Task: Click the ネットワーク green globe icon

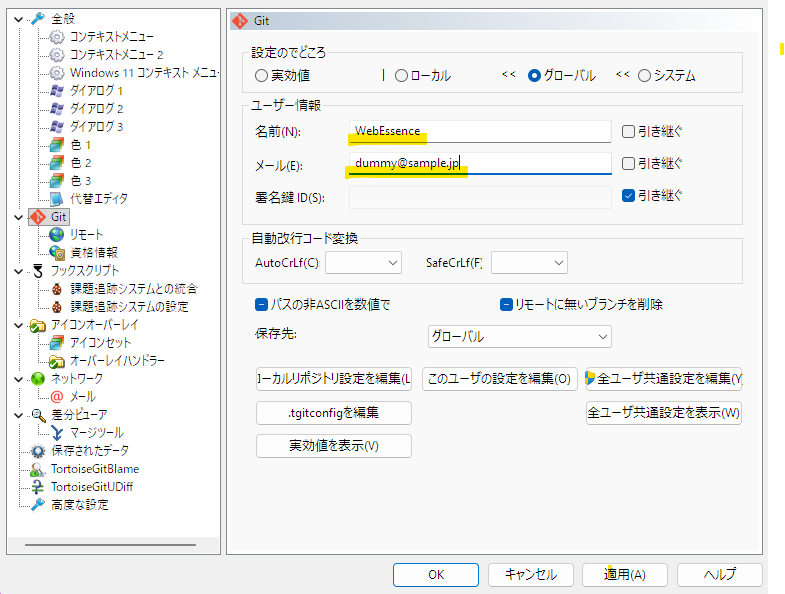Action: (x=38, y=379)
